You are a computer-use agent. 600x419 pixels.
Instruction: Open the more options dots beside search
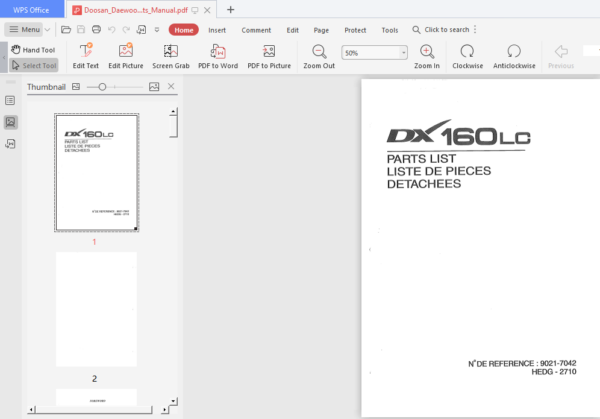pyautogui.click(x=475, y=29)
